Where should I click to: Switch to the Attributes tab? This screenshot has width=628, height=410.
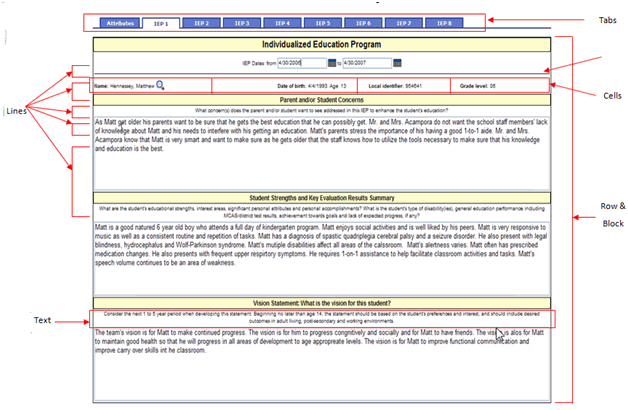120,21
